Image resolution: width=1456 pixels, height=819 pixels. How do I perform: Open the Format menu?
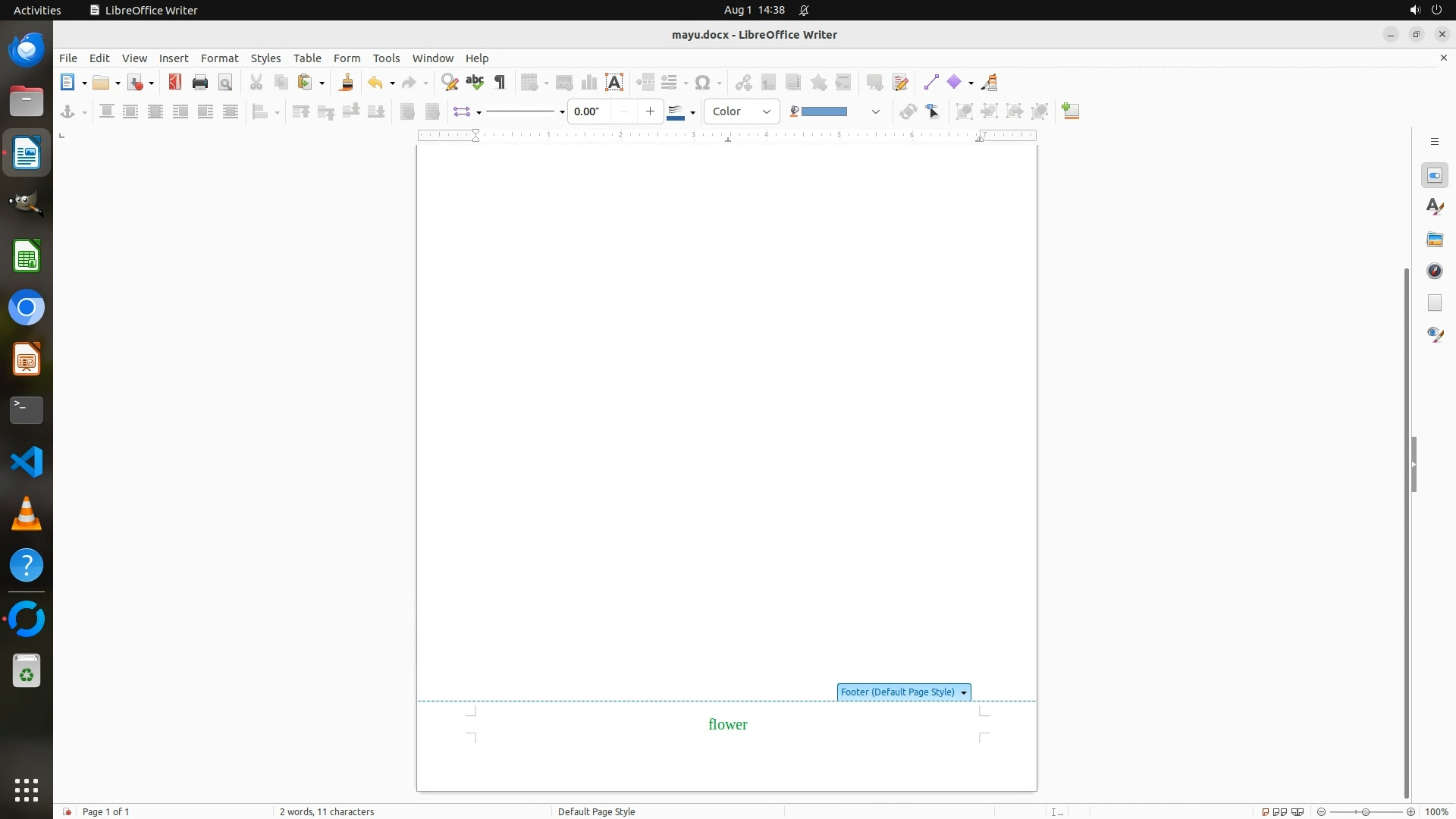(x=219, y=58)
